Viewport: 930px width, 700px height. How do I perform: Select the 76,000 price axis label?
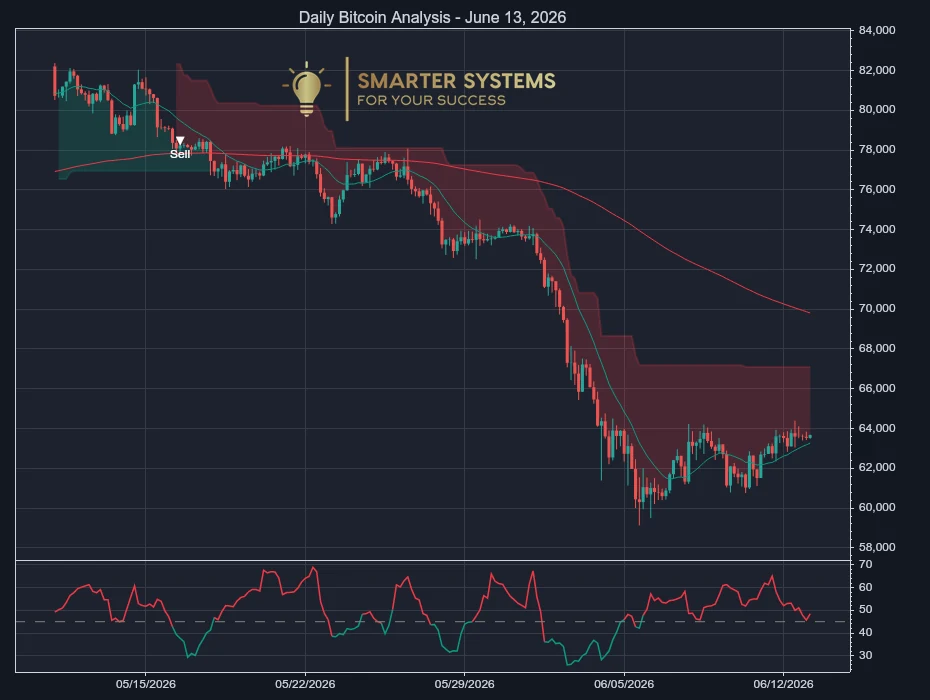point(877,189)
